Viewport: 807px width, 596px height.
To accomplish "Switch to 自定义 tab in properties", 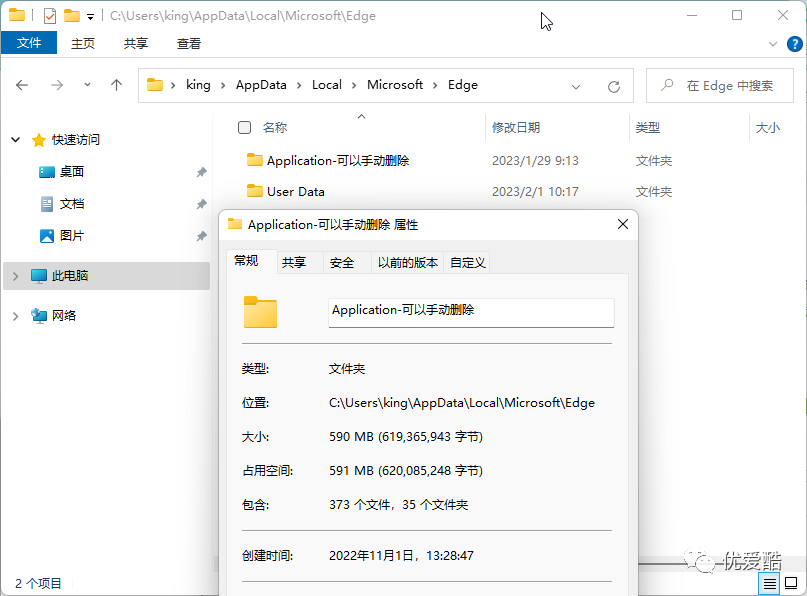I will click(x=467, y=262).
